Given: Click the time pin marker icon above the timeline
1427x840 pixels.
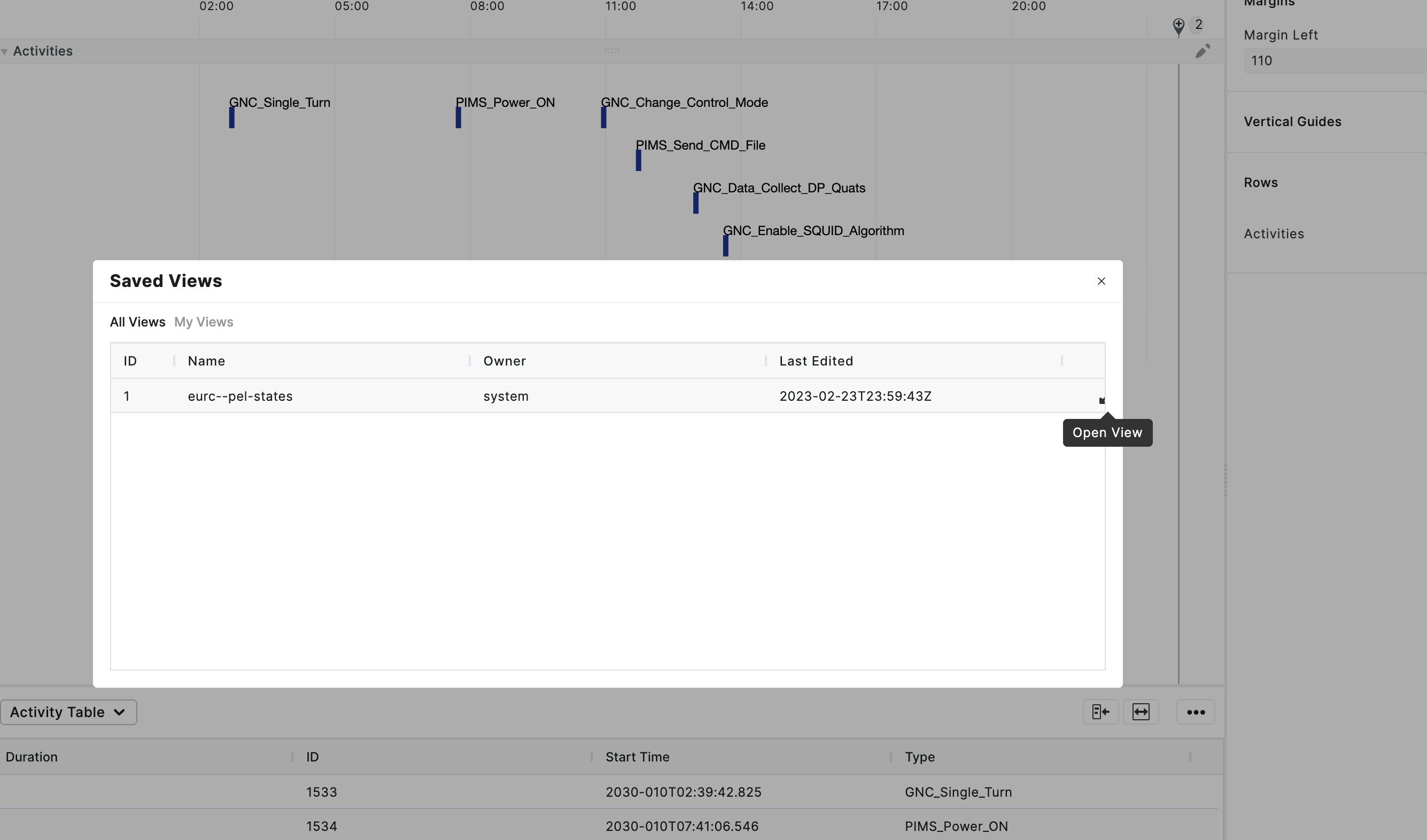Looking at the screenshot, I should point(1178,26).
